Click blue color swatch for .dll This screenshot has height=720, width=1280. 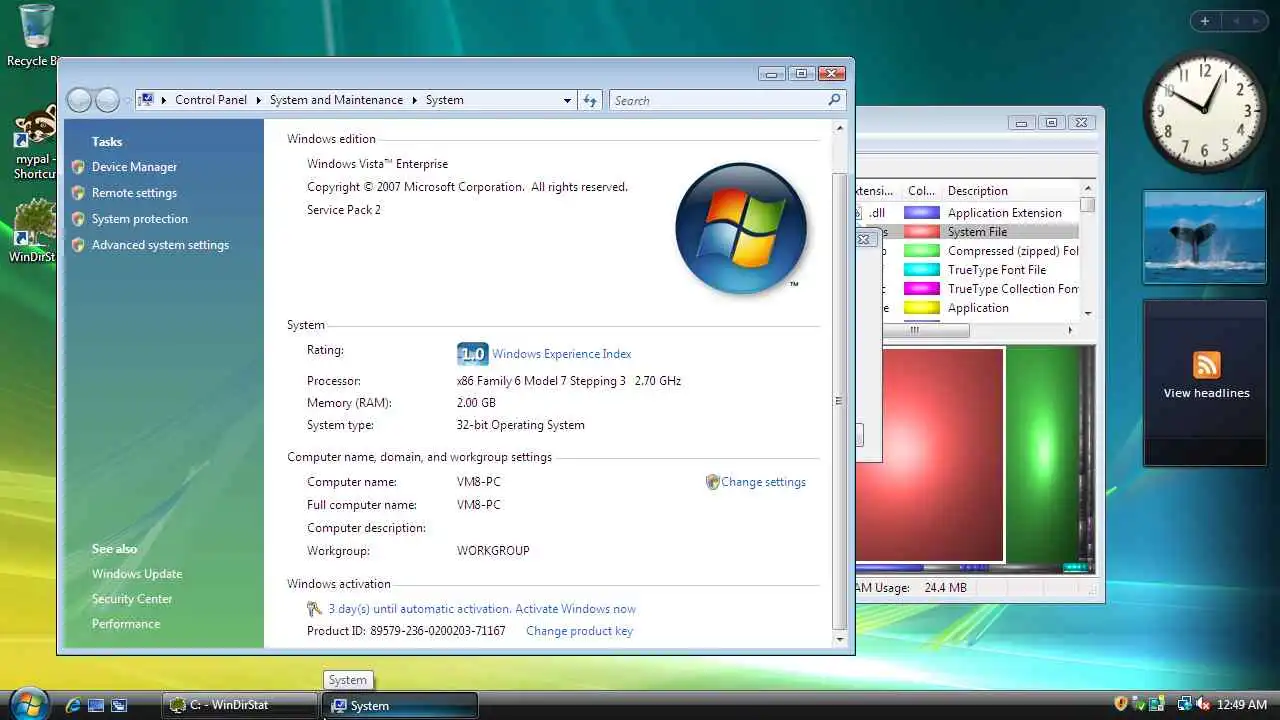click(x=922, y=213)
